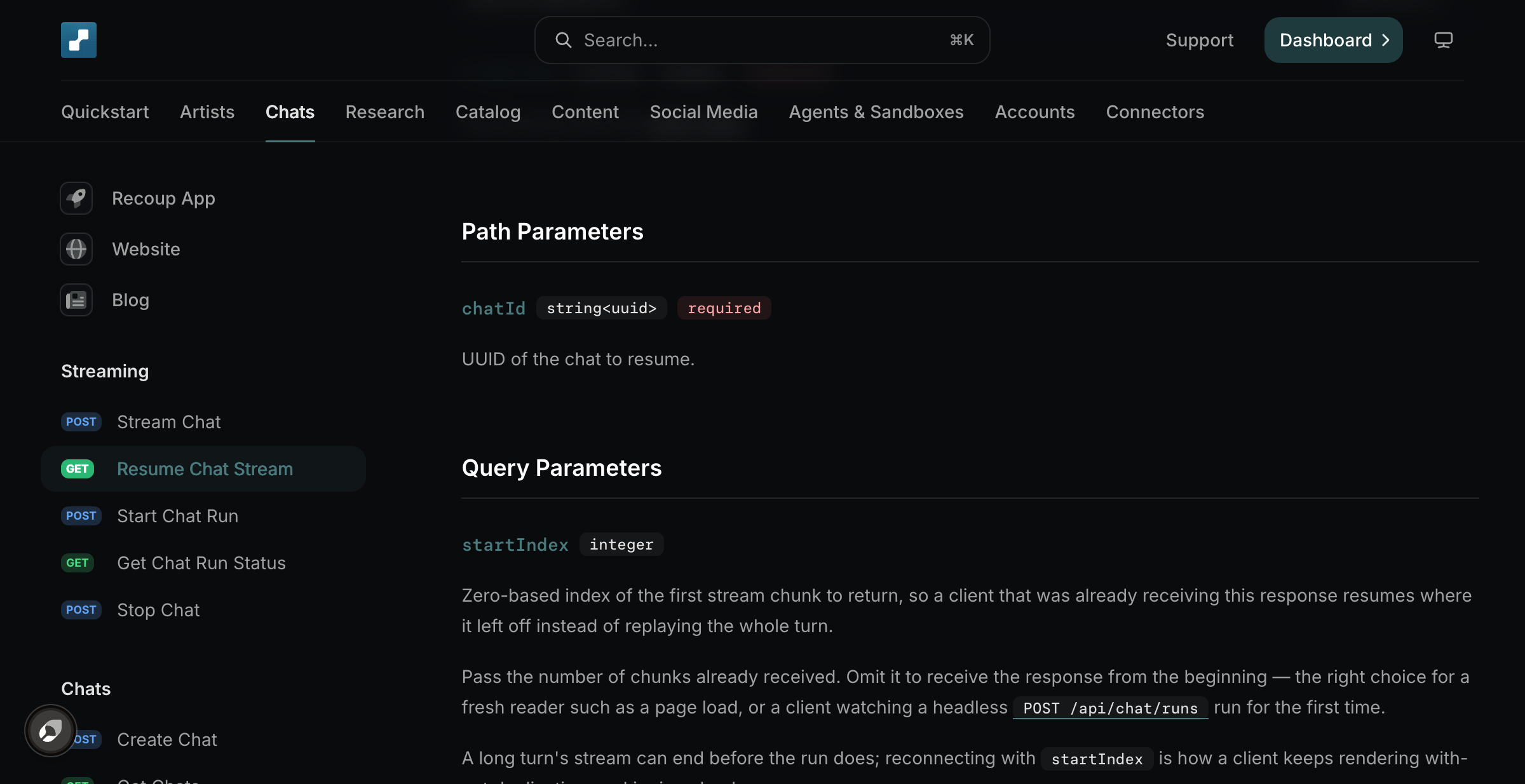The width and height of the screenshot is (1525, 784).
Task: Click the Website globe icon
Action: (x=76, y=249)
